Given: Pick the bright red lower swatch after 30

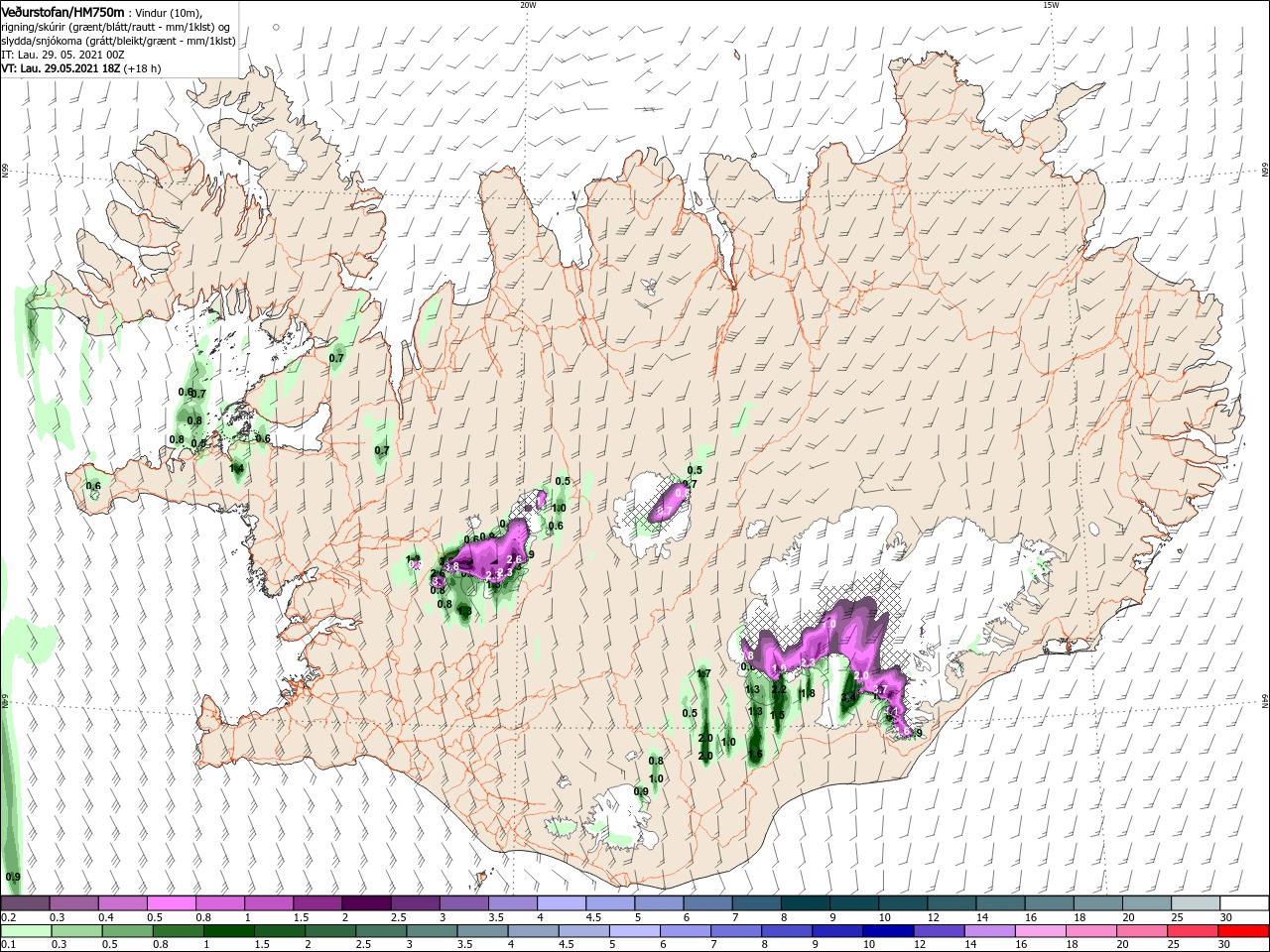Looking at the screenshot, I should [x=1244, y=931].
